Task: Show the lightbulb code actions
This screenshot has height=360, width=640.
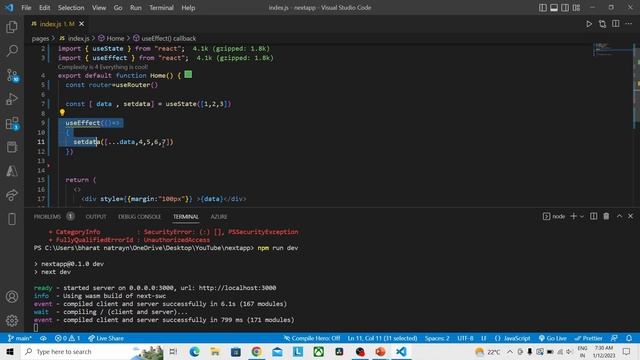Action: coord(62,112)
